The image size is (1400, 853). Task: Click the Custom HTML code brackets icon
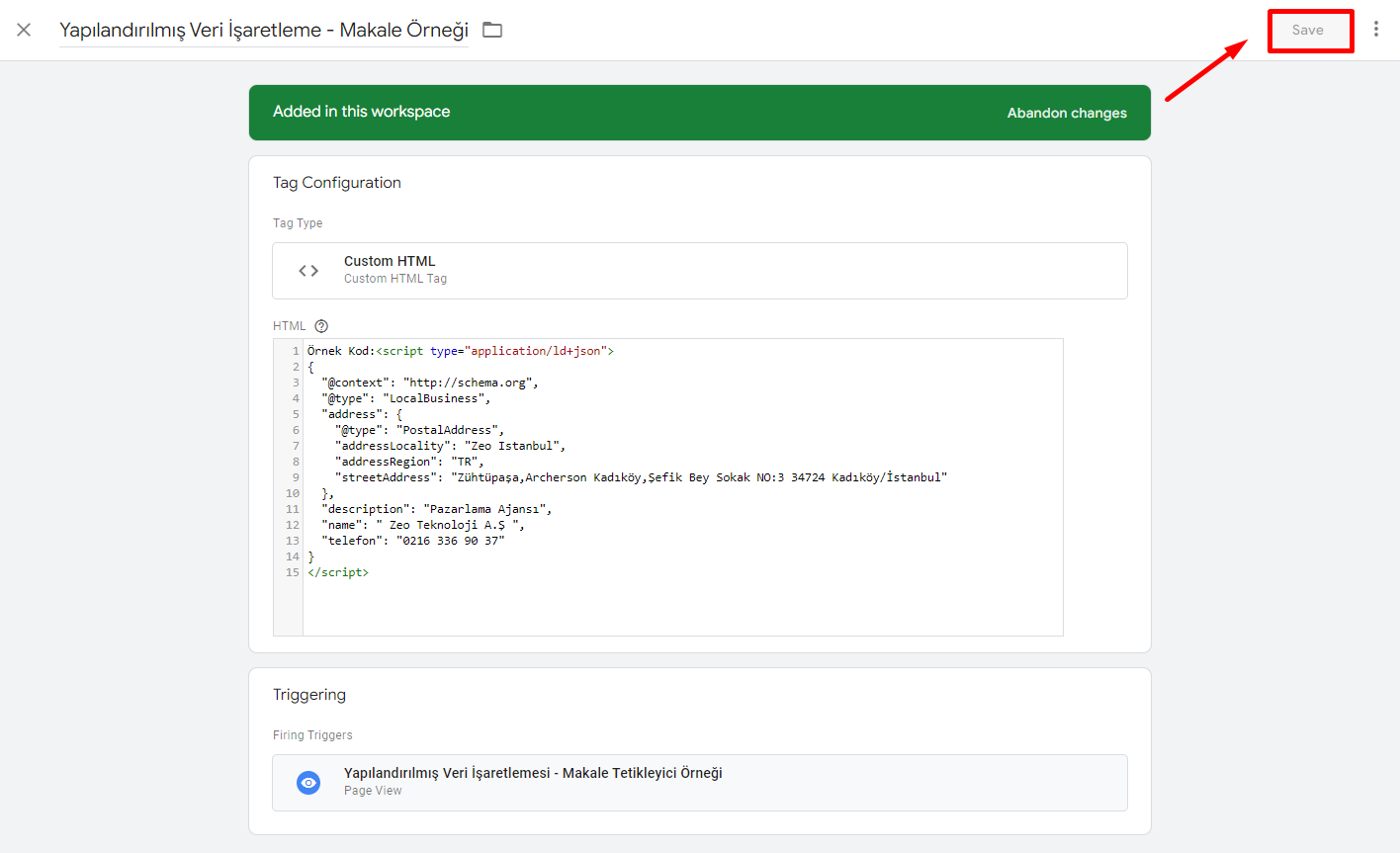click(308, 271)
